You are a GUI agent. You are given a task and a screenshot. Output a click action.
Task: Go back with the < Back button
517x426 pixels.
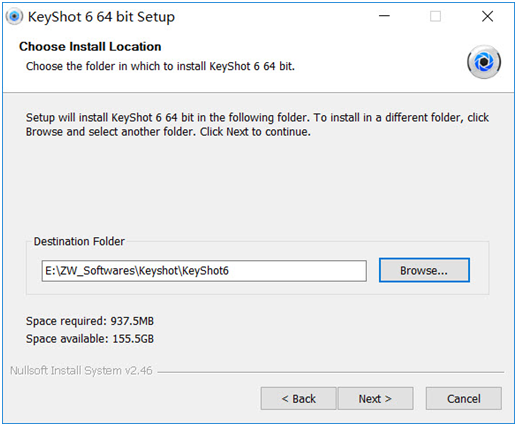click(298, 398)
